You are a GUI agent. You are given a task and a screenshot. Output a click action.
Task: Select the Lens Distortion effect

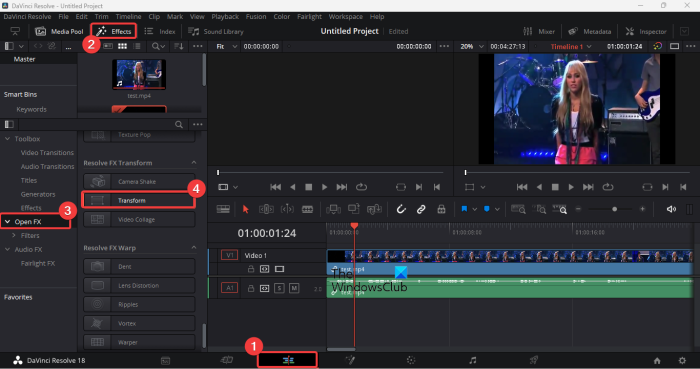[139, 286]
